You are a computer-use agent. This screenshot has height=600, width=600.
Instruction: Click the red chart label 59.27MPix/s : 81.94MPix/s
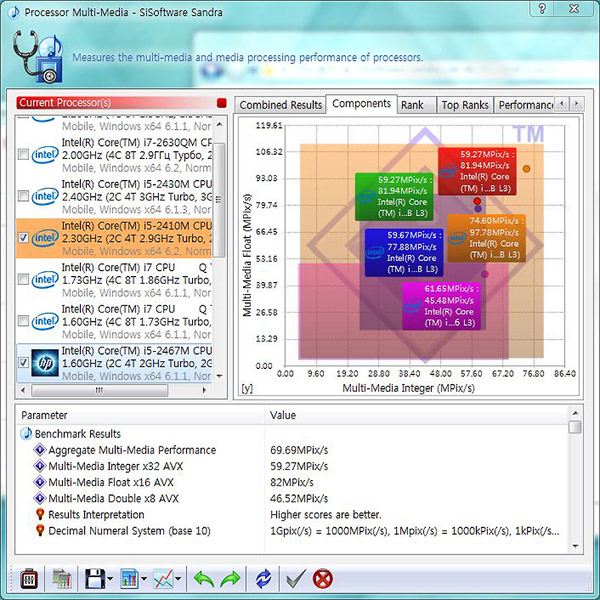point(477,171)
